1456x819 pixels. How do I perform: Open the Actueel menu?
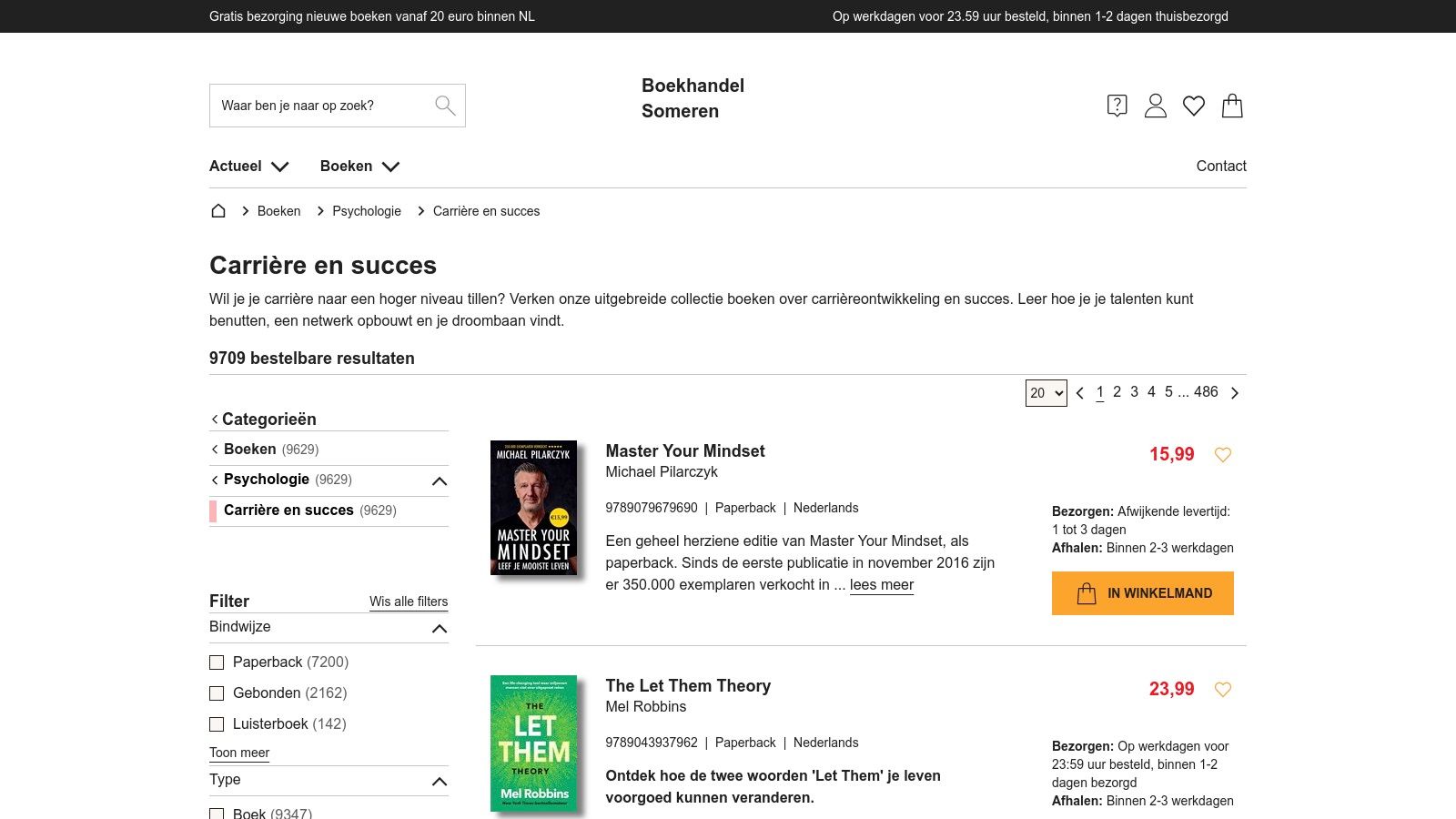click(x=248, y=166)
